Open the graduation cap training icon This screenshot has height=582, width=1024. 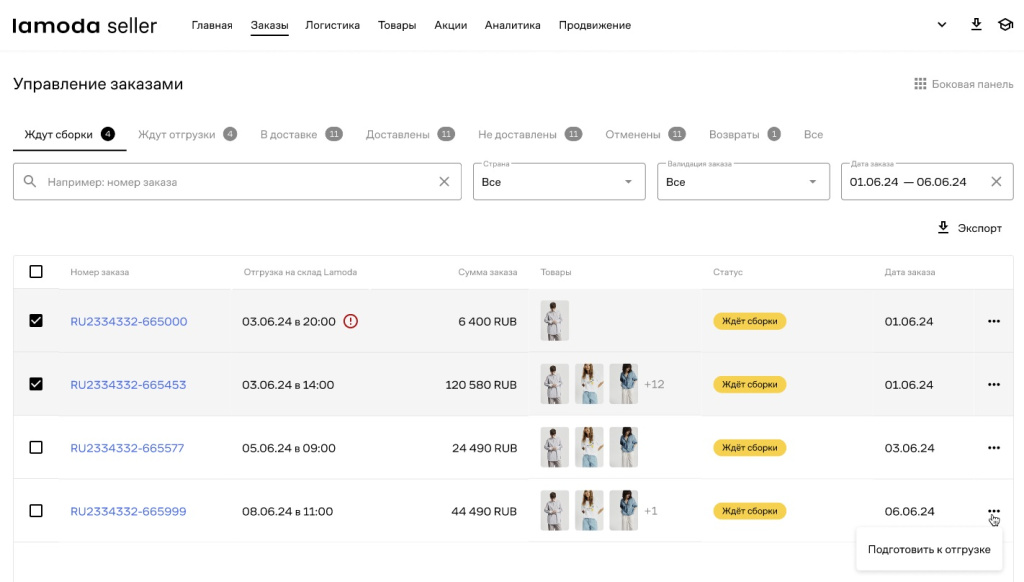tap(1005, 25)
